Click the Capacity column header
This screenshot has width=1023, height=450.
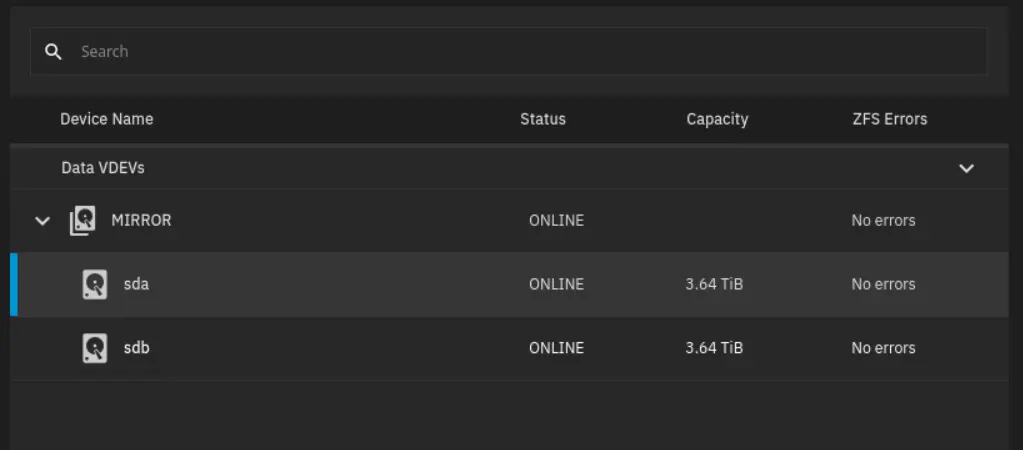tap(717, 119)
